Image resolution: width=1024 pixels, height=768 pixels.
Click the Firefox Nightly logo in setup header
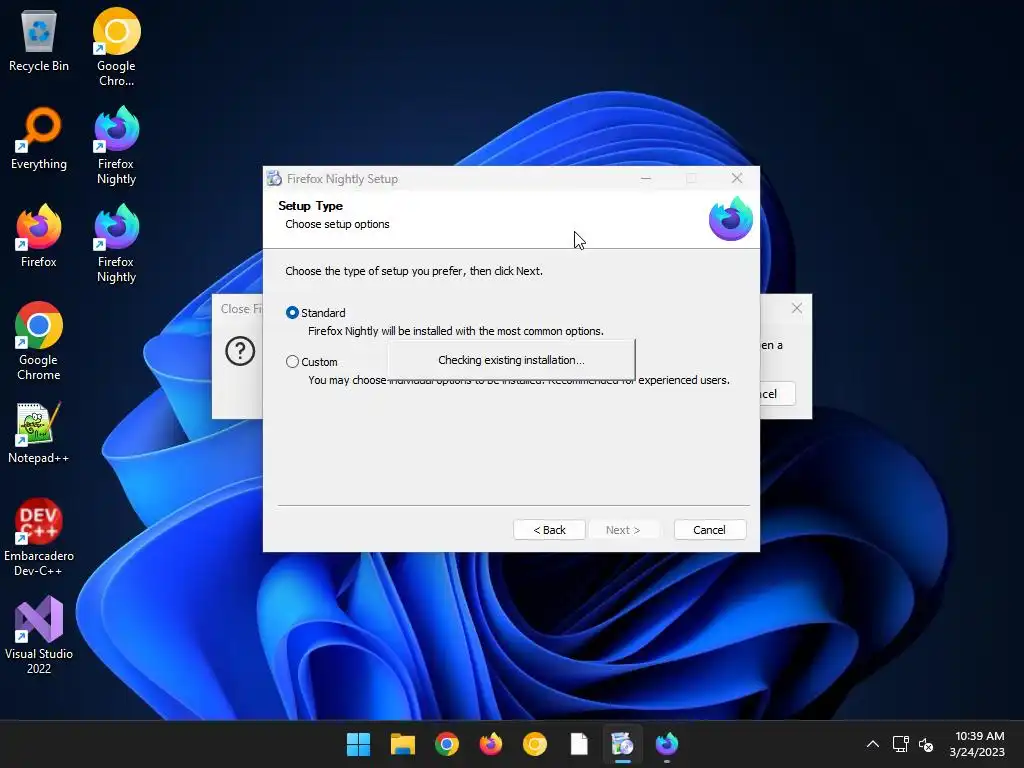(731, 219)
